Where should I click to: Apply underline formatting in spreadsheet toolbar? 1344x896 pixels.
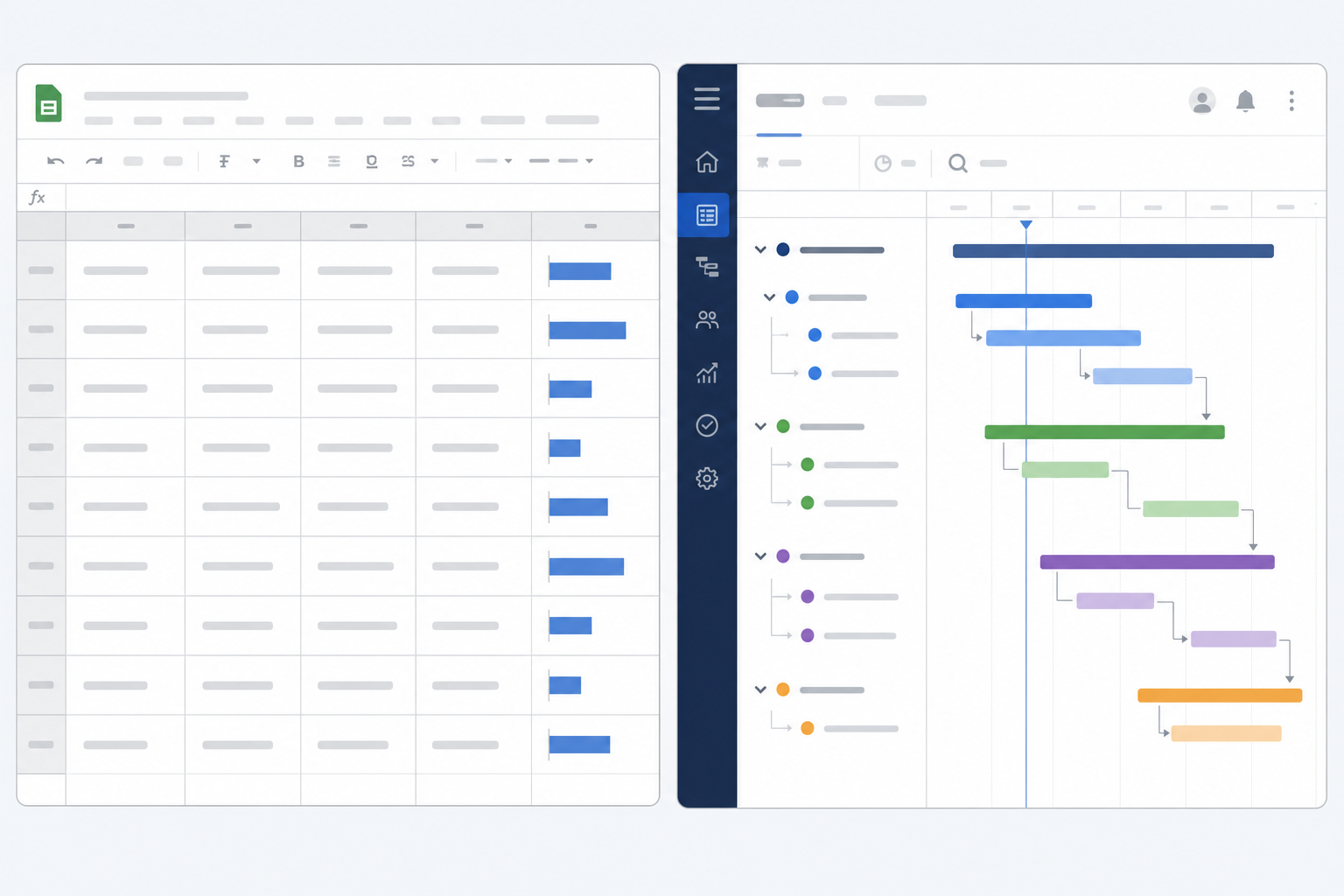click(x=372, y=161)
